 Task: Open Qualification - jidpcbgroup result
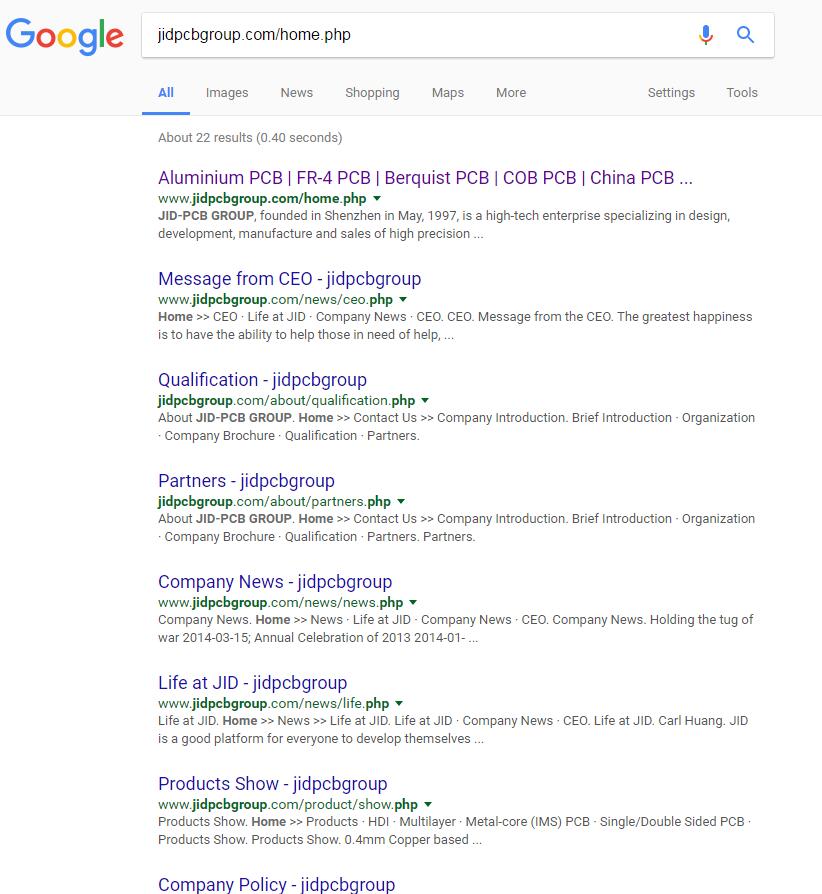(x=262, y=380)
